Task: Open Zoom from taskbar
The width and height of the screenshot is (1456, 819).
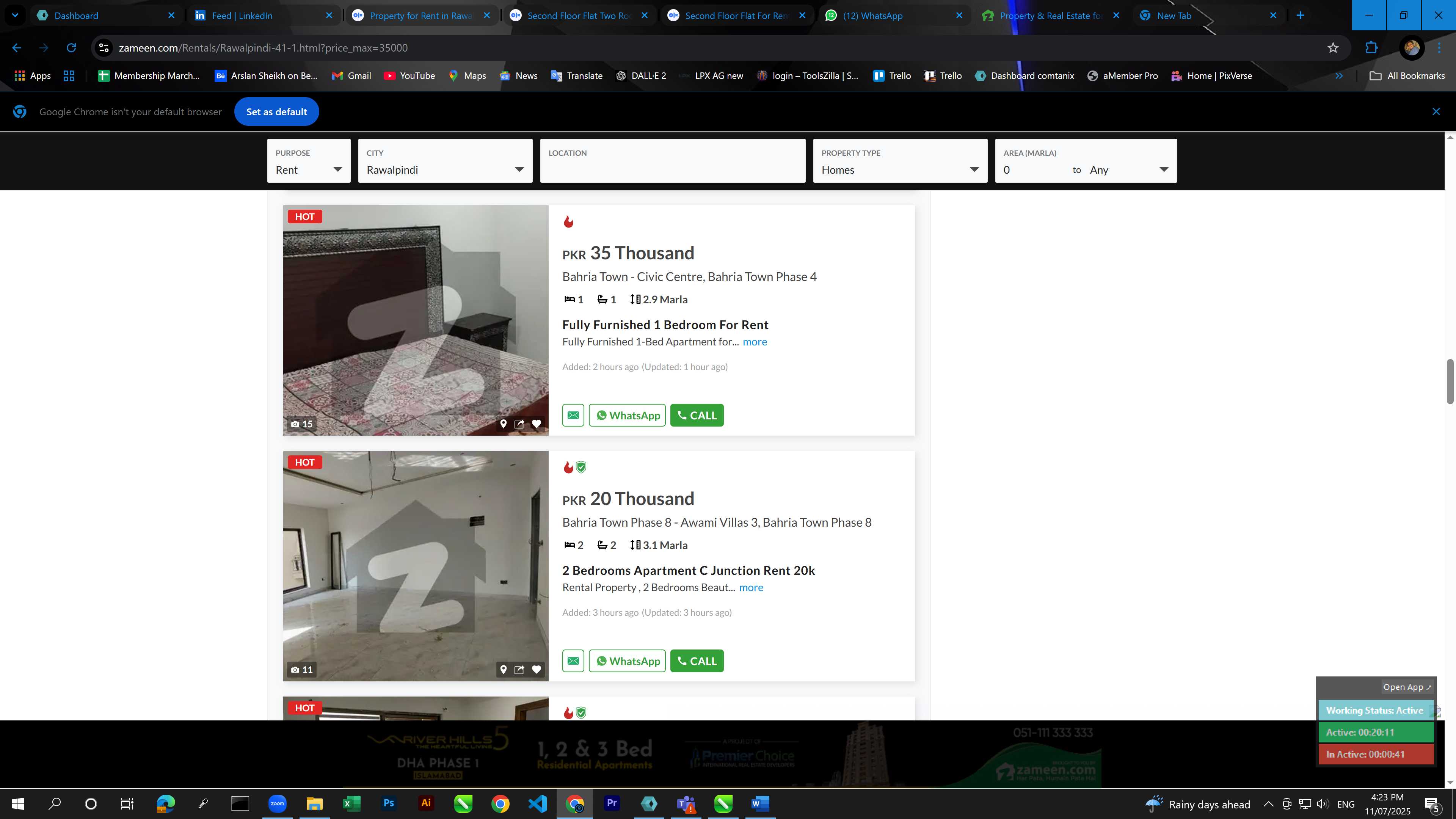Action: tap(277, 803)
